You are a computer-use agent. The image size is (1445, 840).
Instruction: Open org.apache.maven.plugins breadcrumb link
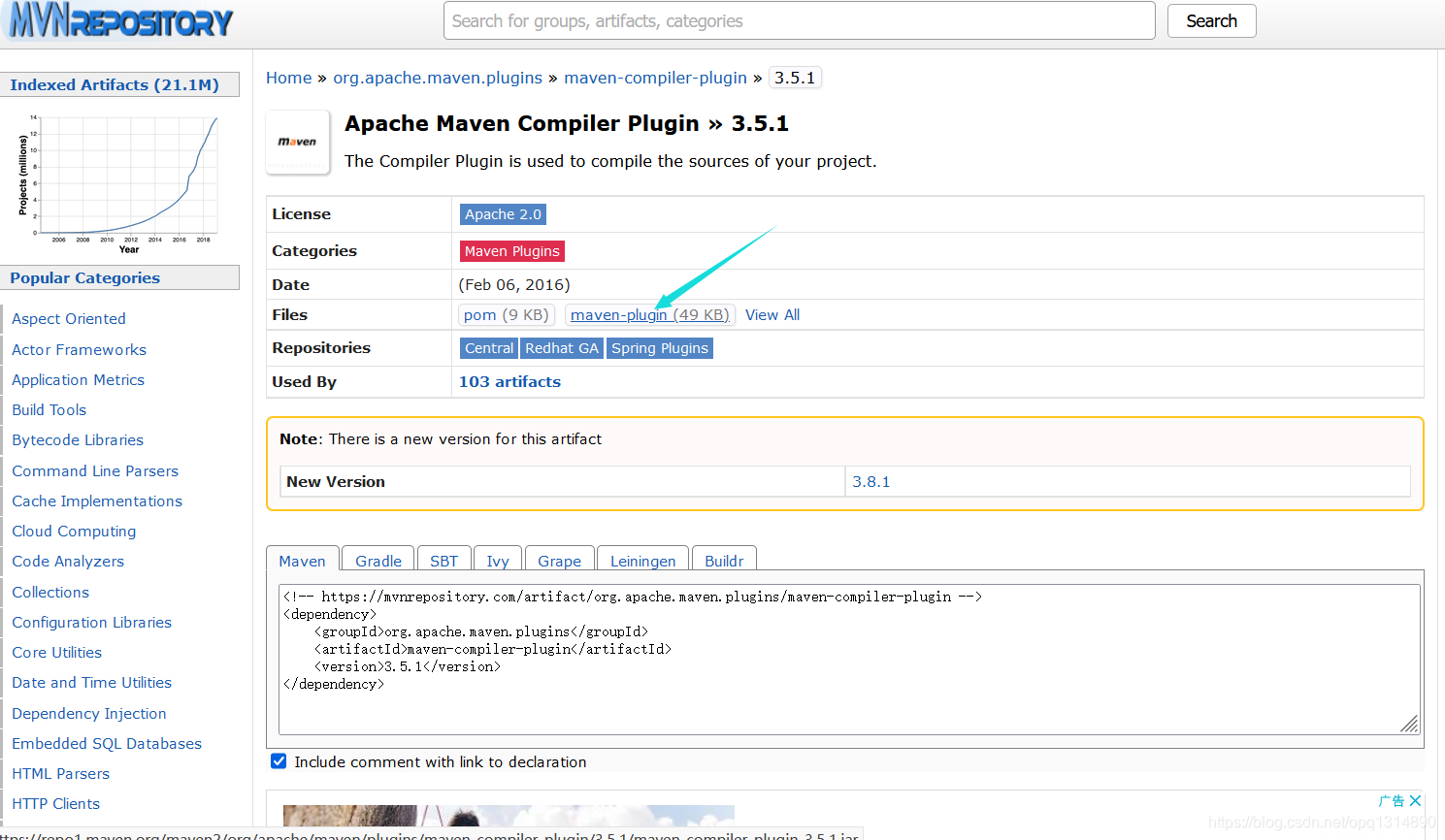[x=438, y=78]
